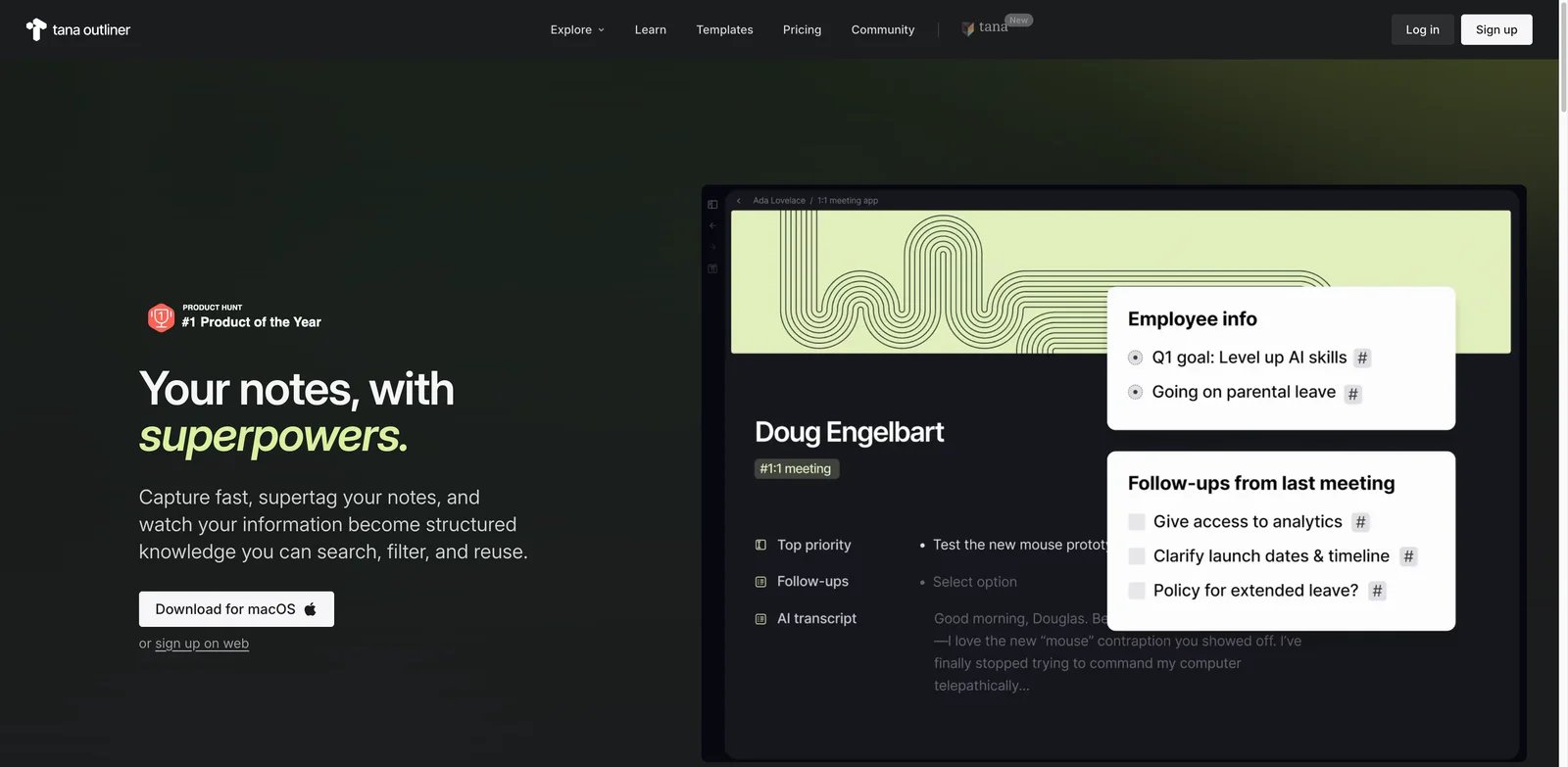This screenshot has width=1568, height=767.
Task: Click the Log in button
Action: [1423, 29]
